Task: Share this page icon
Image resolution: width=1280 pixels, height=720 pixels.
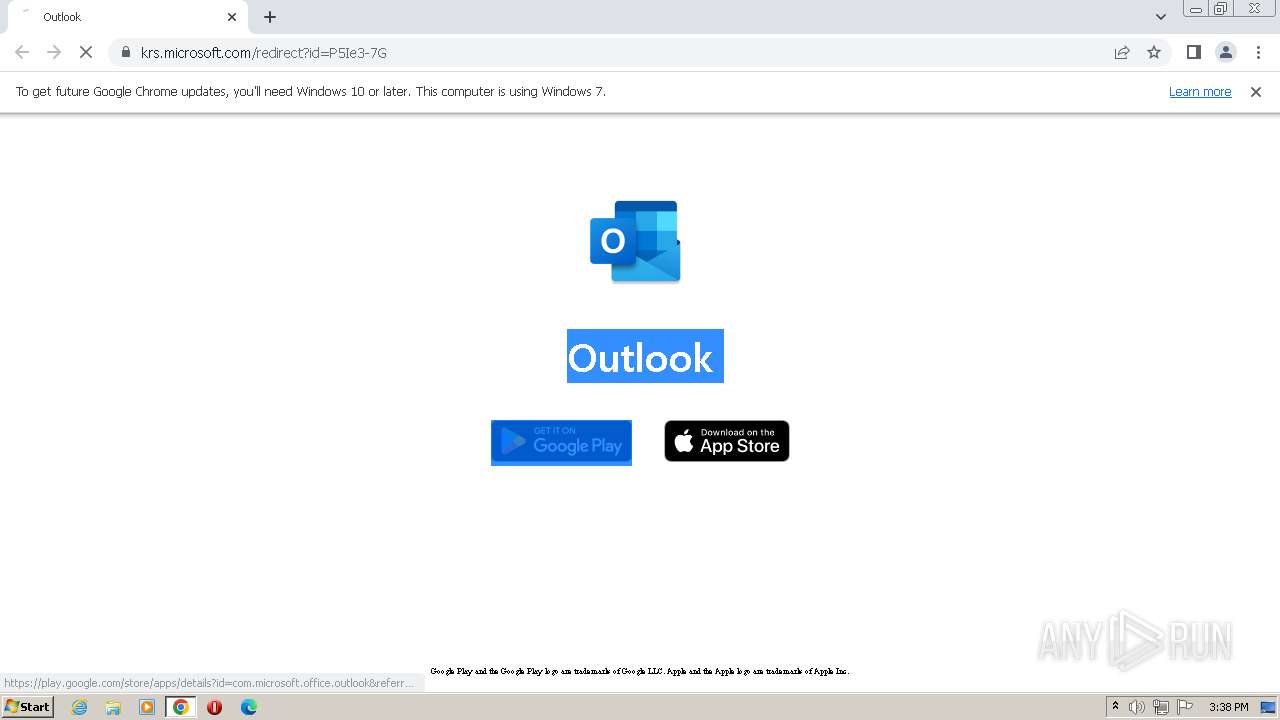Action: 1122,52
